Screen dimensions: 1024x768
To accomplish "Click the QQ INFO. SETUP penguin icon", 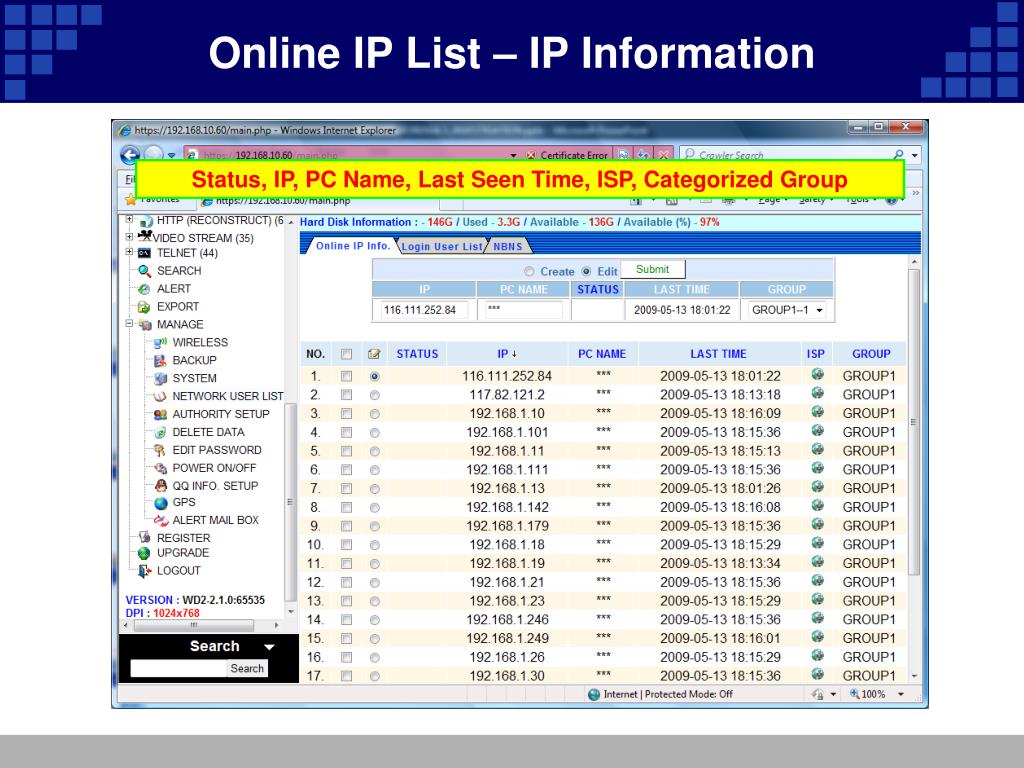I will point(161,485).
